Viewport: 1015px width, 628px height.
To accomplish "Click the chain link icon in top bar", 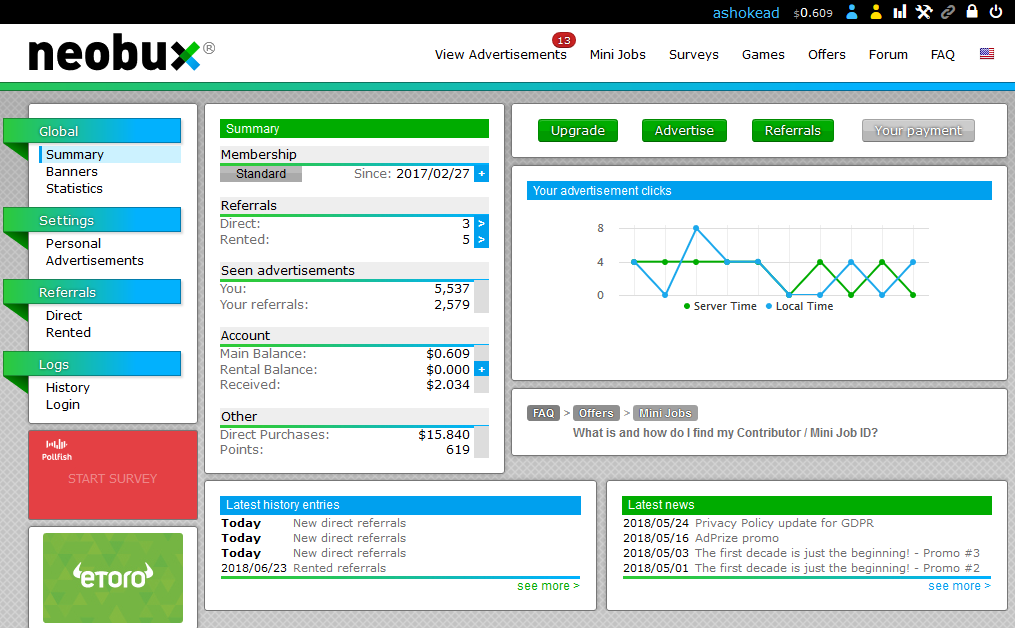I will pos(948,12).
